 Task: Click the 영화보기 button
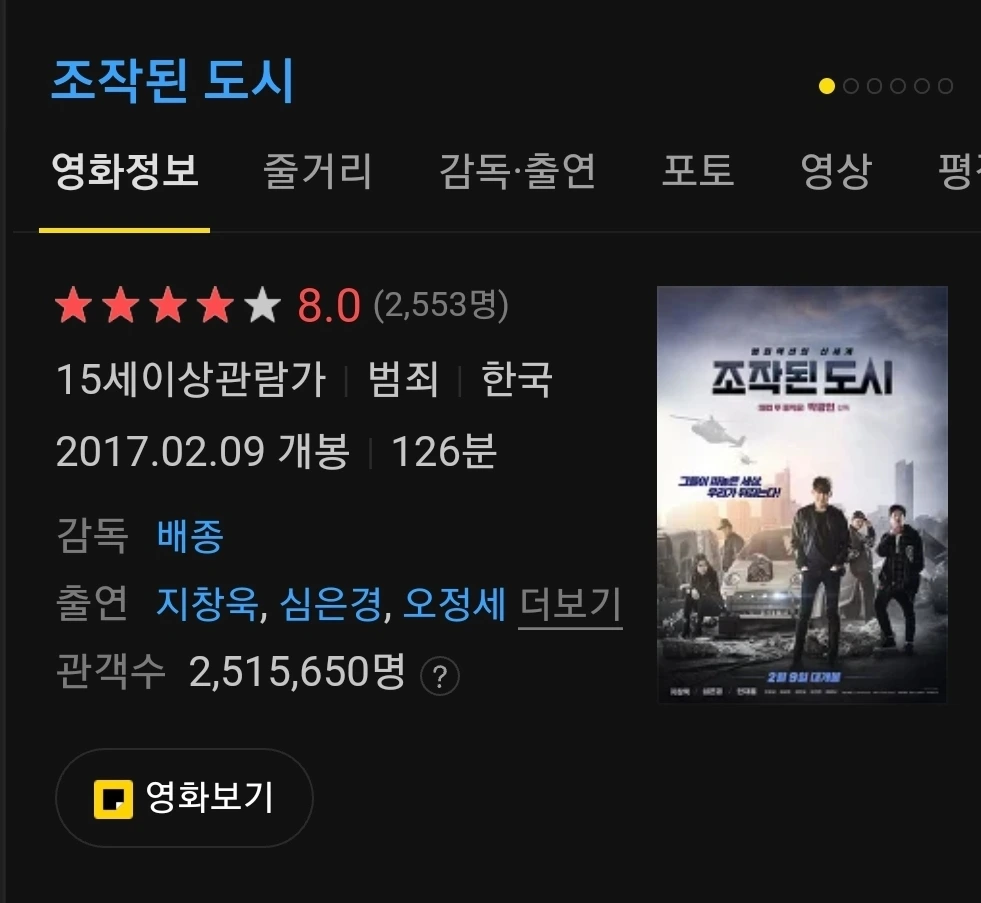[x=184, y=798]
